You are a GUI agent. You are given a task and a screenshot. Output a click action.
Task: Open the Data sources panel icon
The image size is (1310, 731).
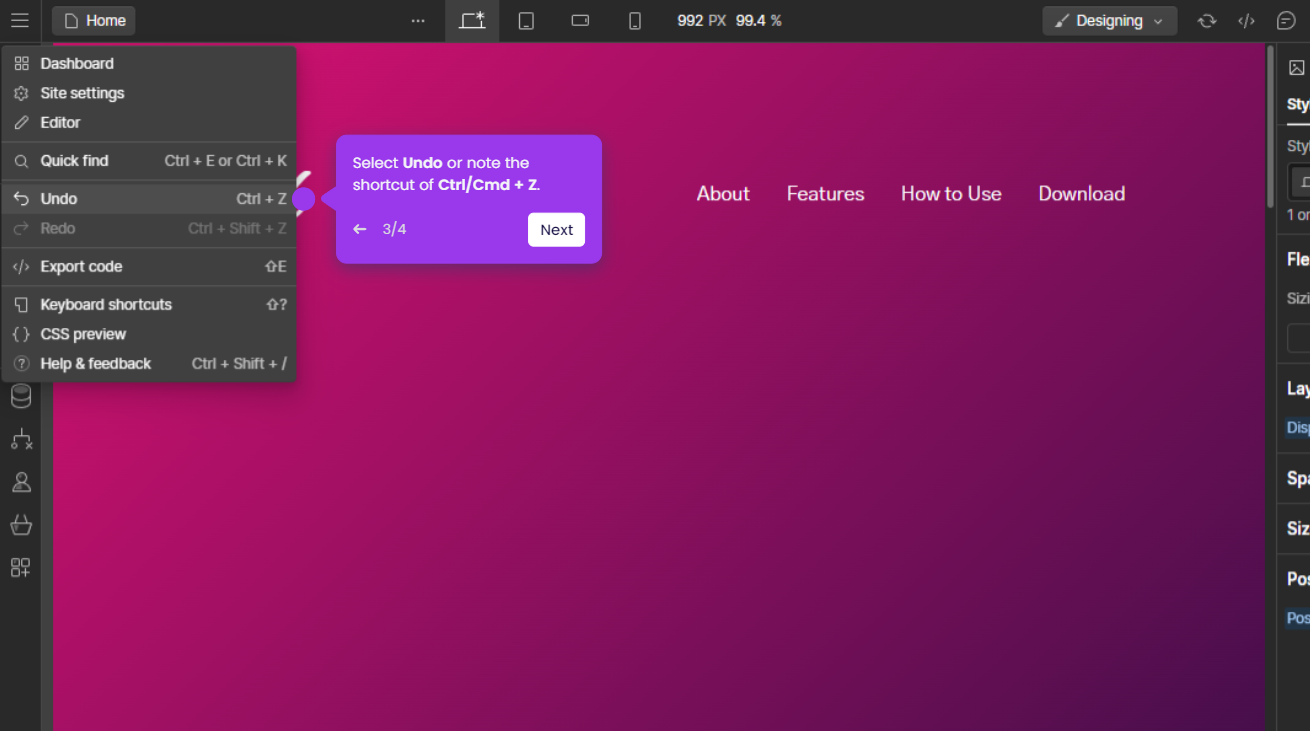click(21, 396)
